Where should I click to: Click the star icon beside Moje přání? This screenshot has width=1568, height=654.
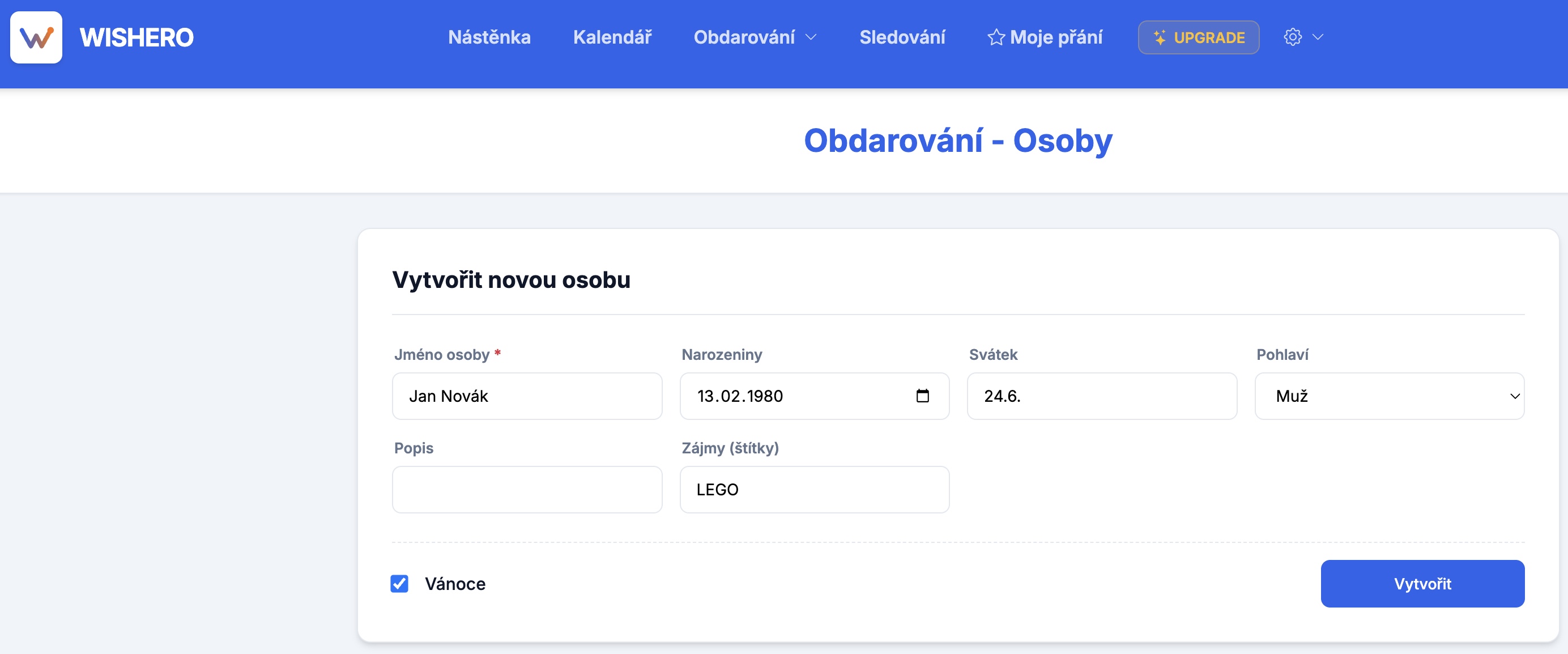(x=996, y=37)
